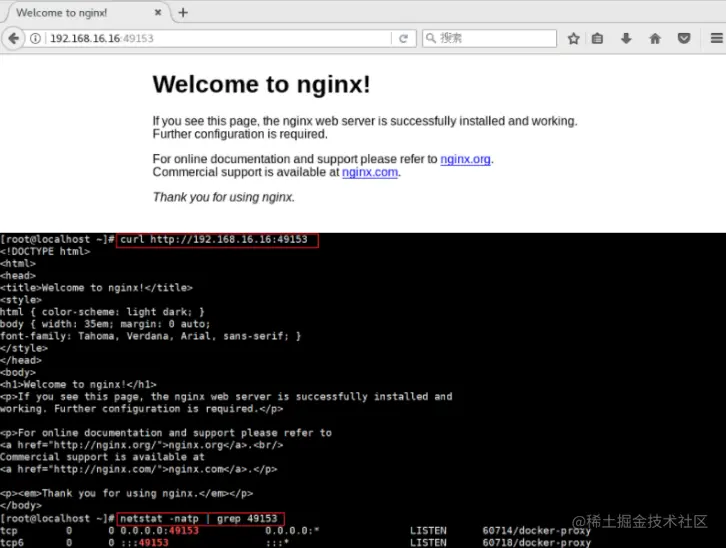726x548 pixels.
Task: Click the <!DOCTYPE html> terminal line
Action: click(45, 251)
